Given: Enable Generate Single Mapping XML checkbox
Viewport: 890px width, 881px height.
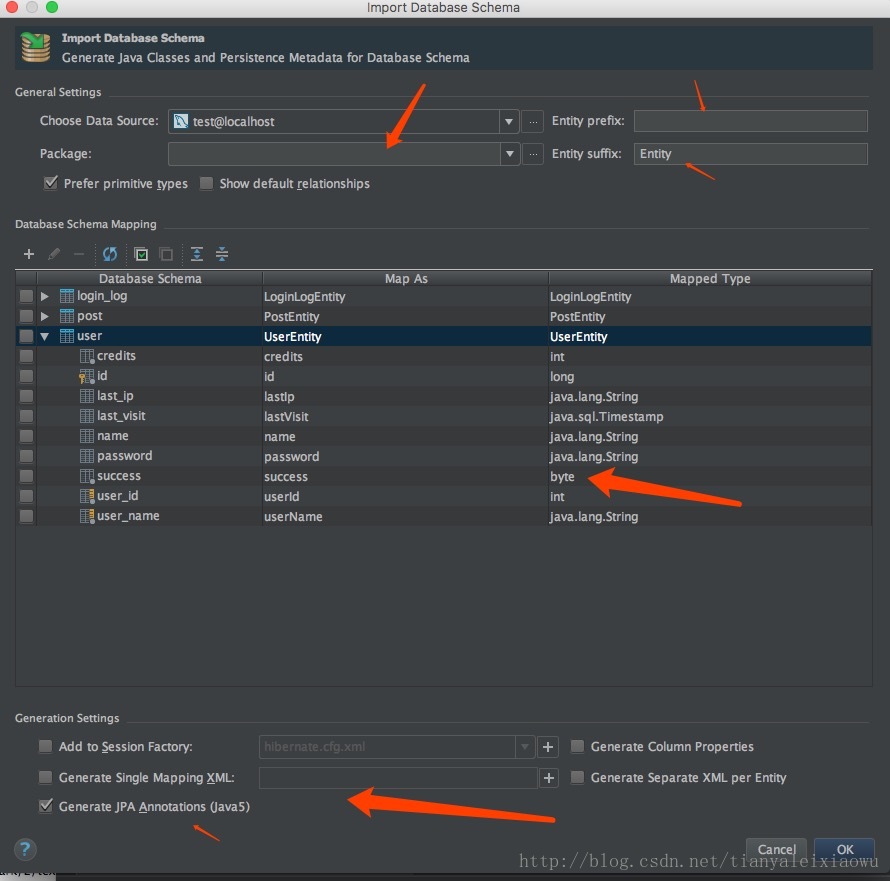Looking at the screenshot, I should tap(45, 777).
